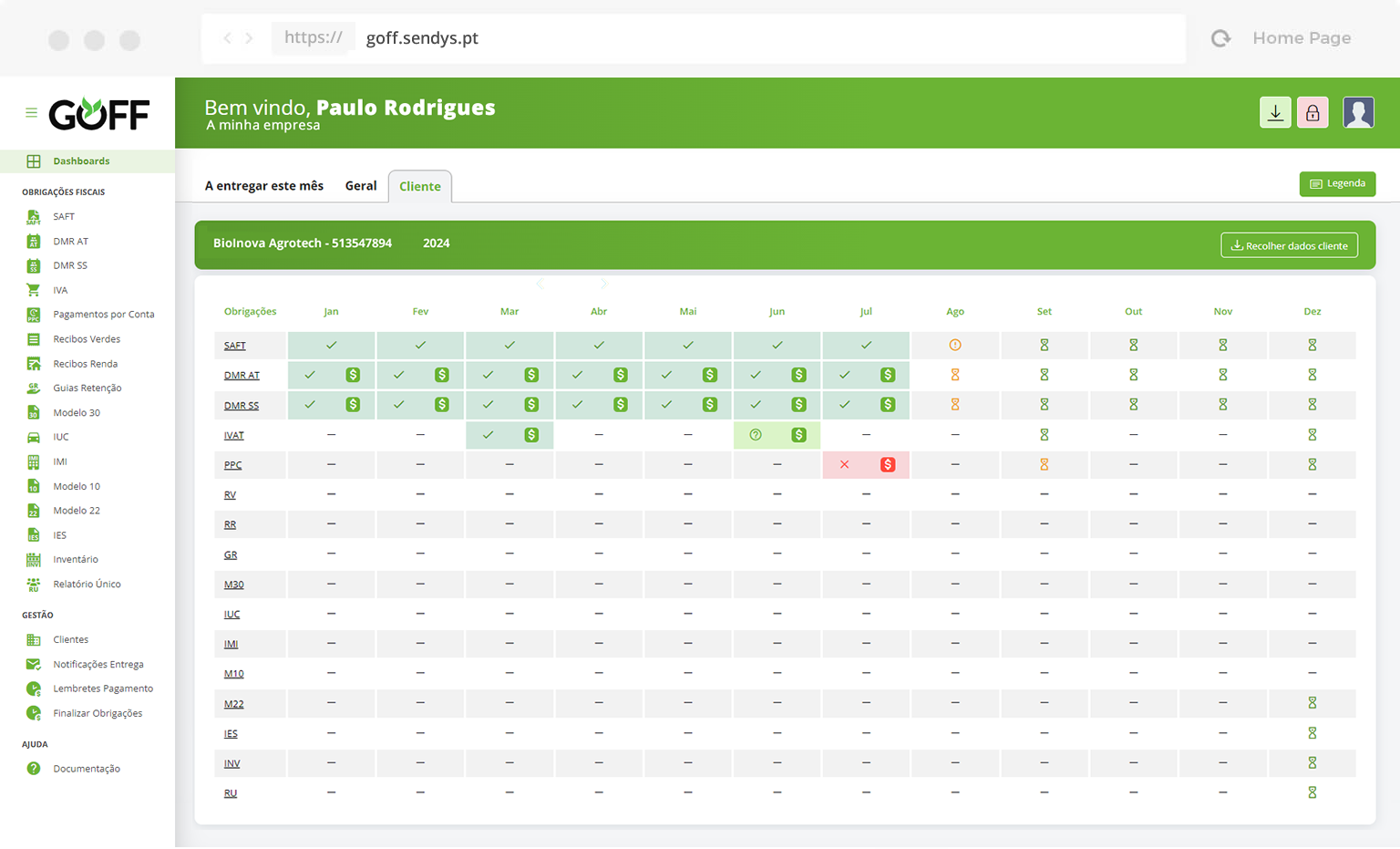Click the IUC car icon in sidebar
The image size is (1400, 849).
(34, 438)
